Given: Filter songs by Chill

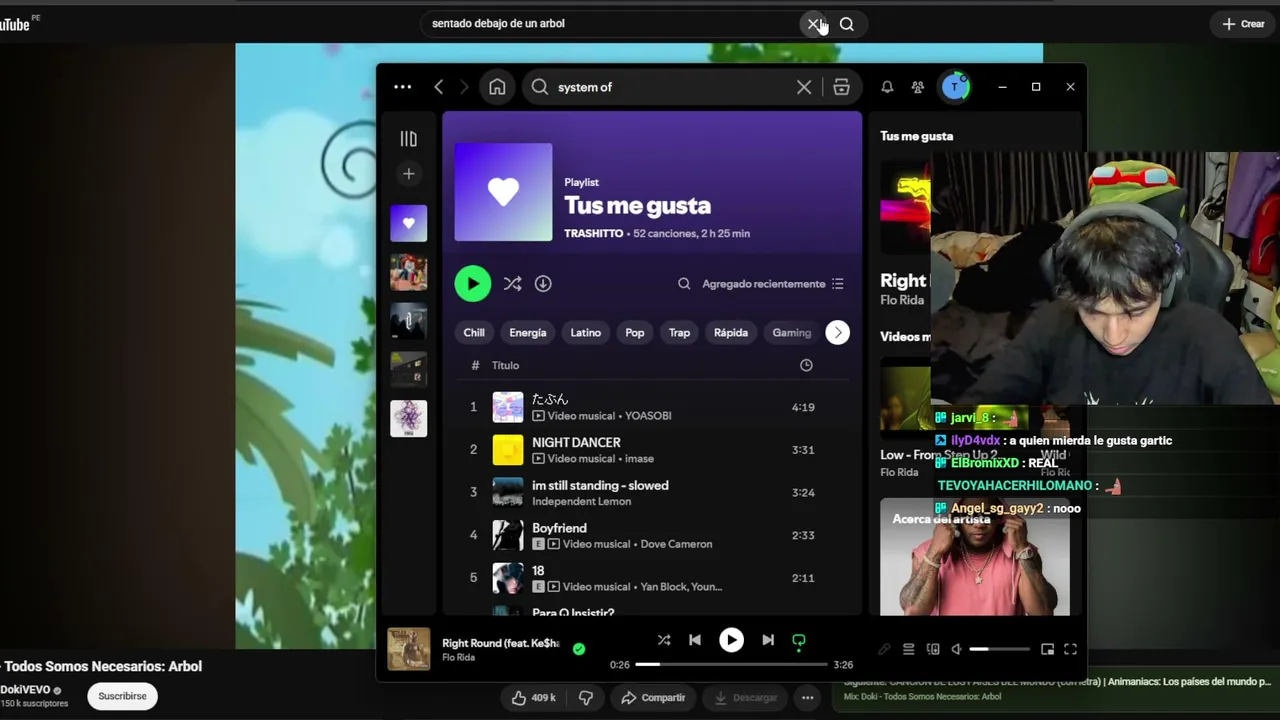Looking at the screenshot, I should [x=474, y=333].
